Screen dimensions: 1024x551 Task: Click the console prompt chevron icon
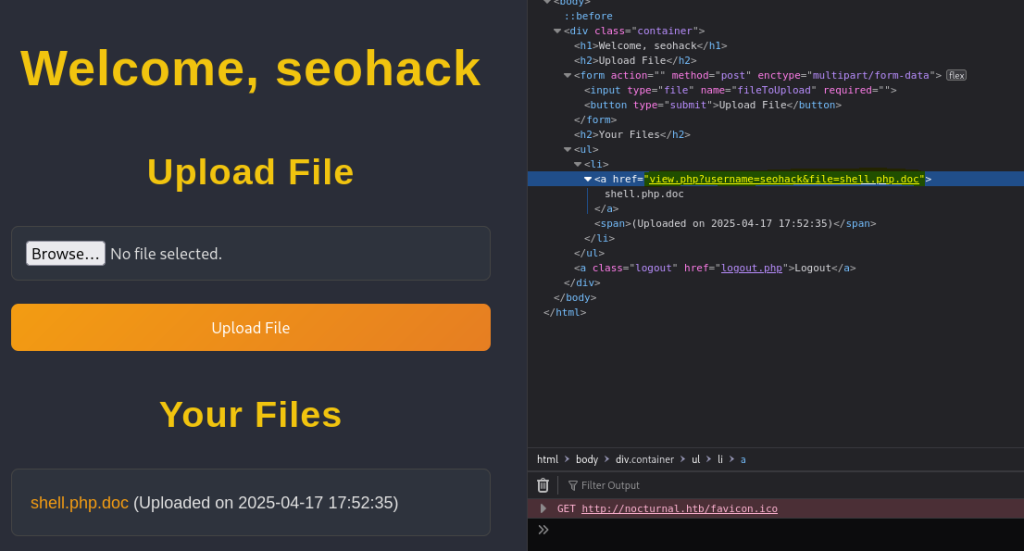coord(543,530)
